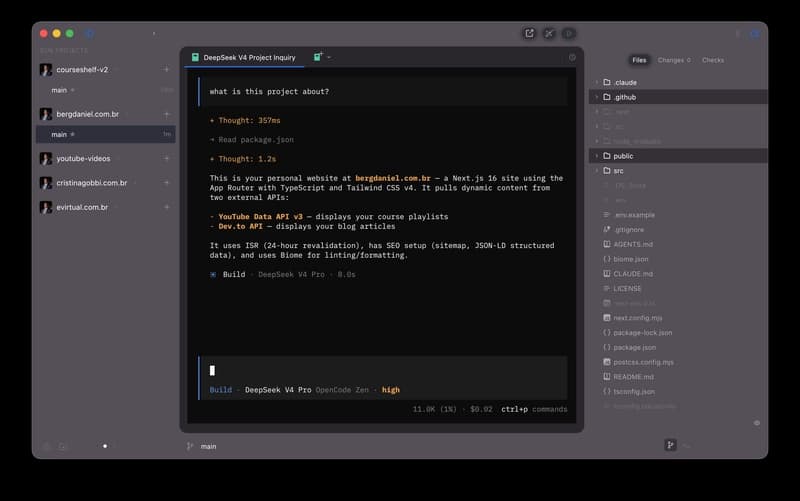Open the dropdown arrow next to new tab icon
Viewport: 800px width, 501px height.
(x=329, y=57)
